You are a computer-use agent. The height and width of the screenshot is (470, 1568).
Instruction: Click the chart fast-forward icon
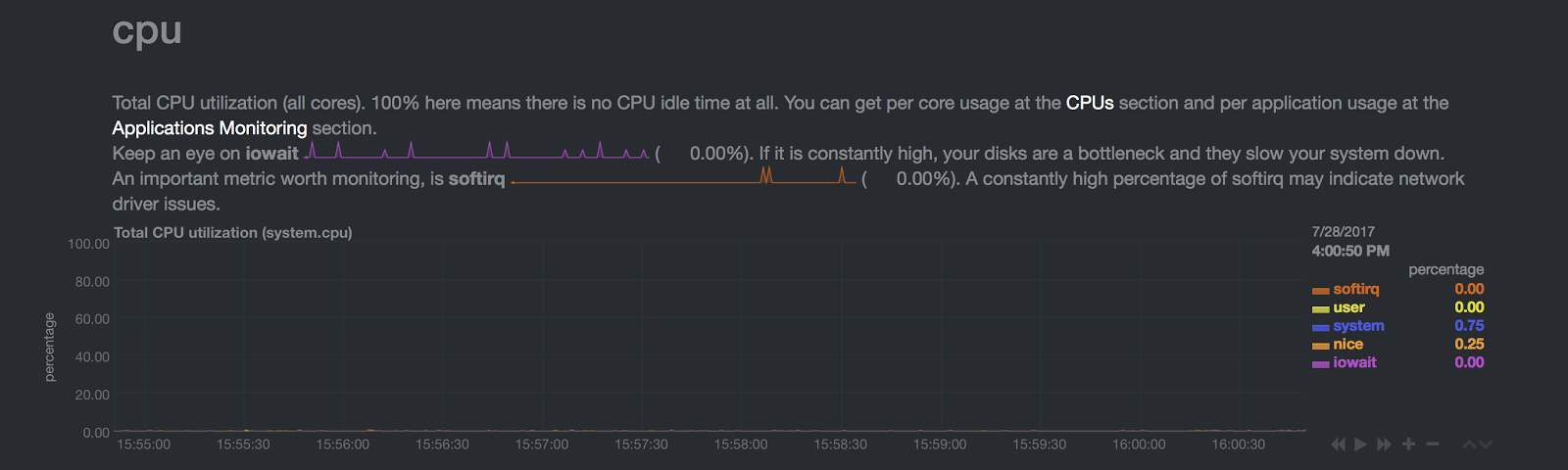tap(1384, 445)
